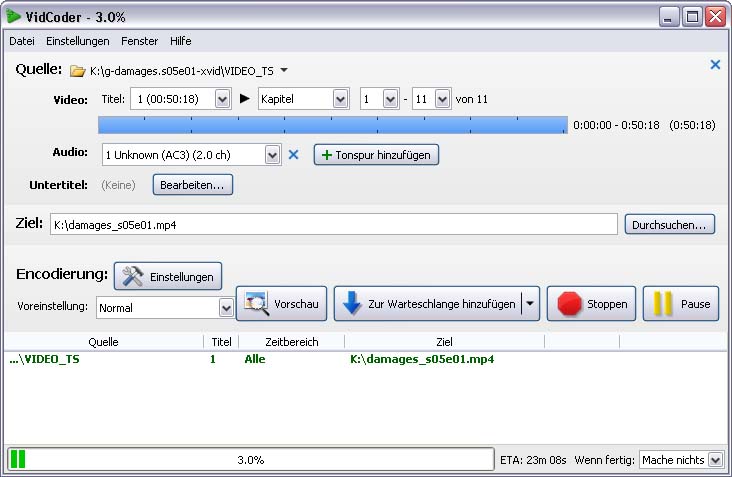Open the Voreinstellung preset dropdown
732x477 pixels.
pos(165,308)
